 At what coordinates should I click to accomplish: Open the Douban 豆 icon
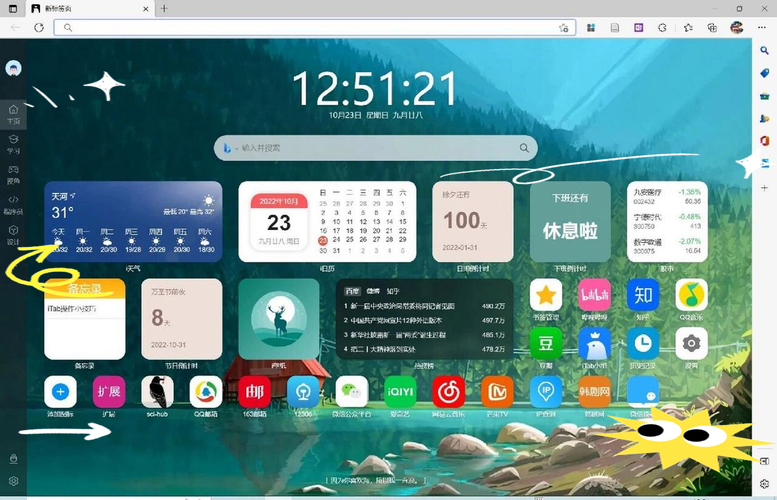(546, 343)
